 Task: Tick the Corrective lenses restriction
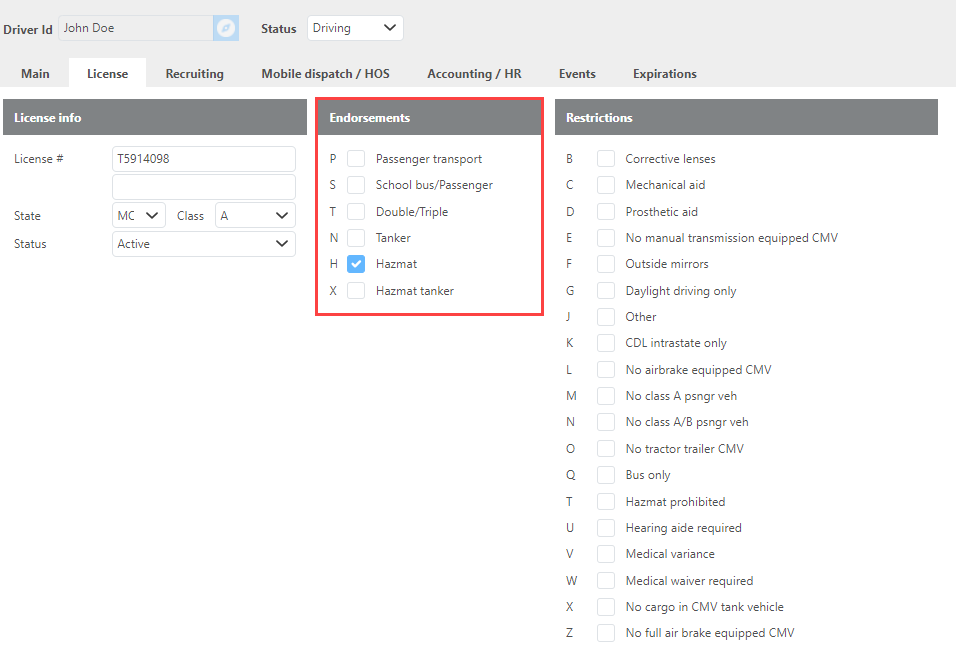(606, 159)
